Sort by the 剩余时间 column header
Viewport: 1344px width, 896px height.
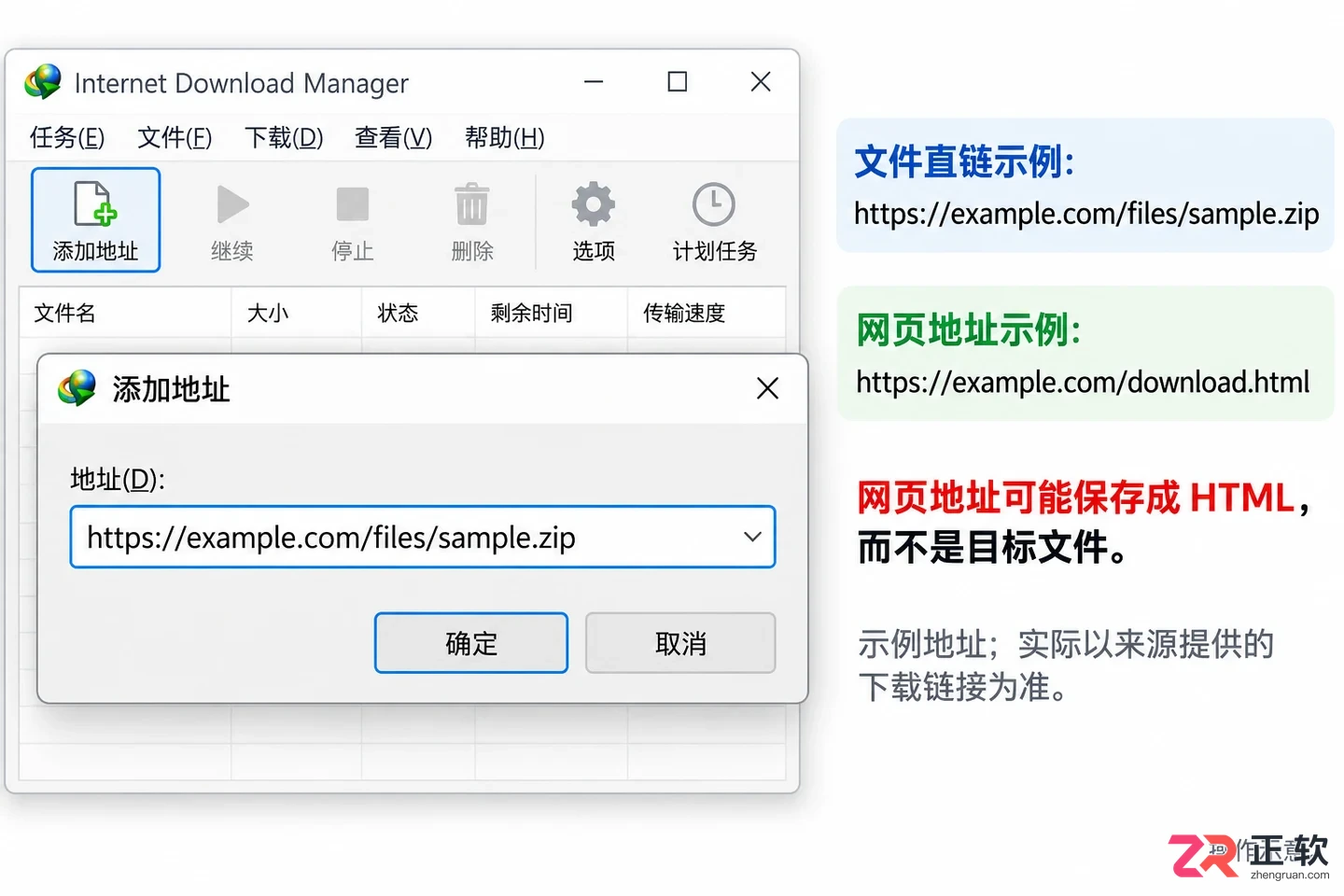pyautogui.click(x=552, y=313)
